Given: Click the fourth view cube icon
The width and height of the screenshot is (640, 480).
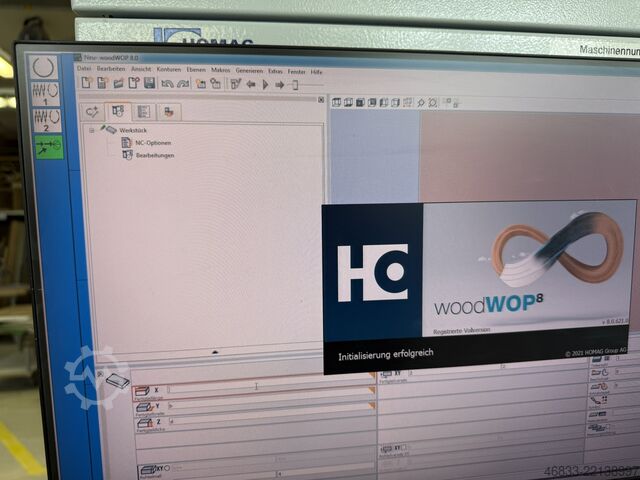Looking at the screenshot, I should pyautogui.click(x=372, y=102).
